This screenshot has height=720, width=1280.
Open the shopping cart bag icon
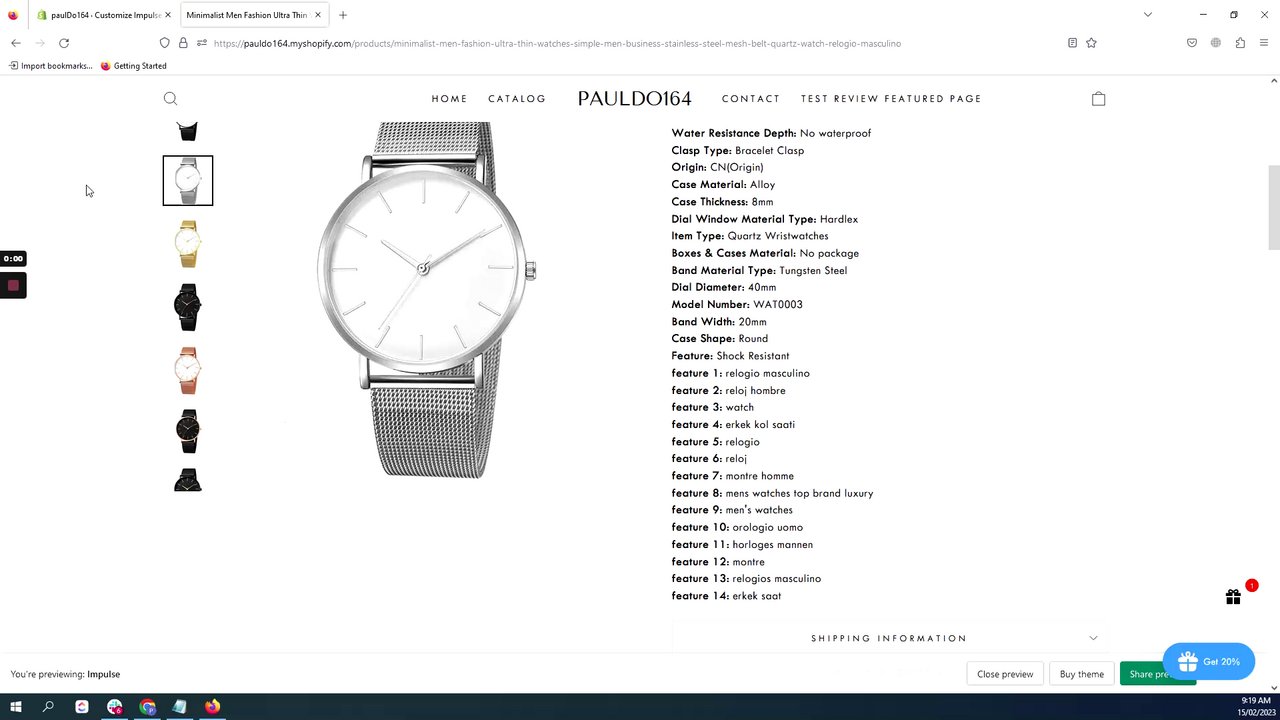(x=1098, y=98)
